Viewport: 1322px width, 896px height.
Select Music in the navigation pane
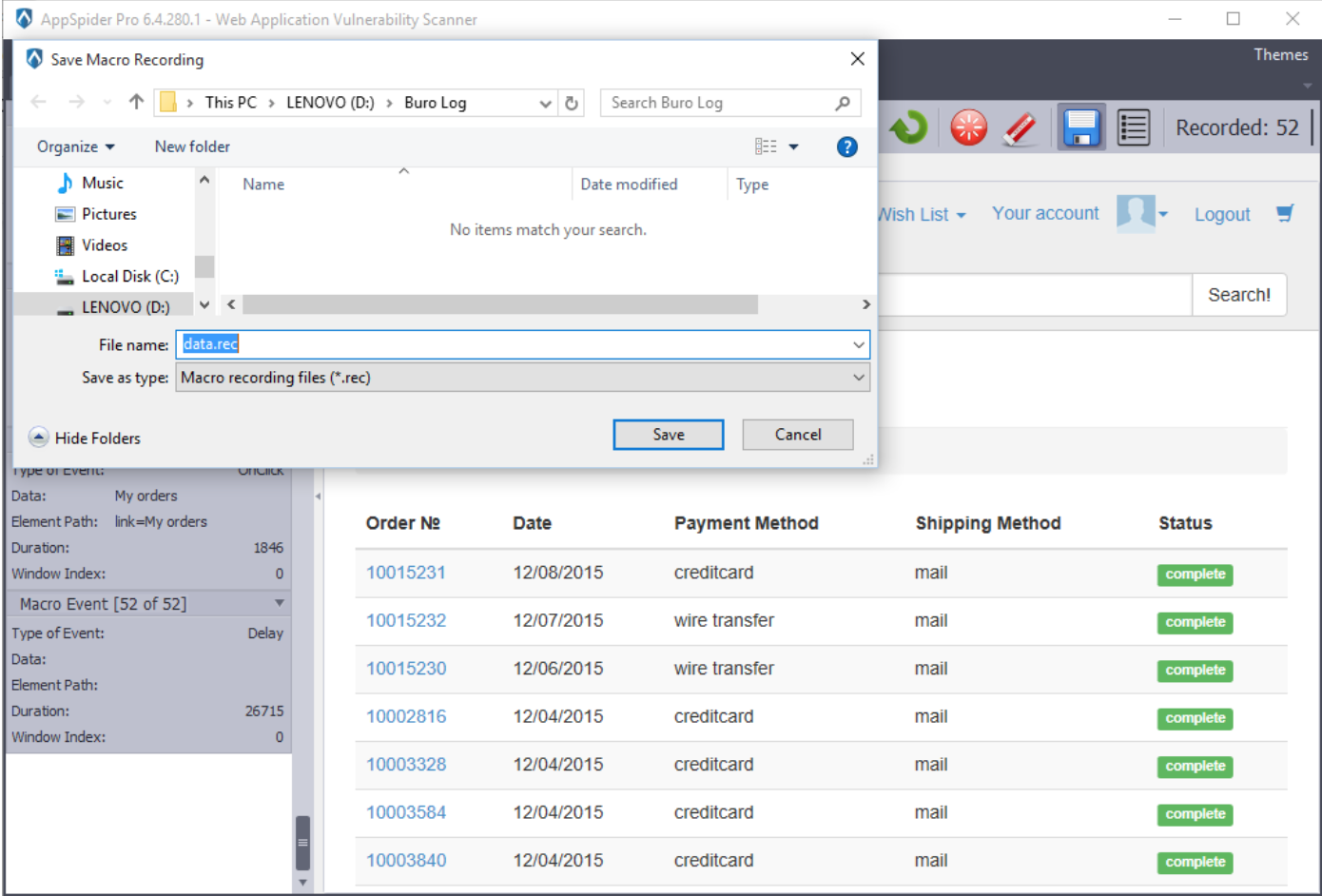pyautogui.click(x=103, y=183)
